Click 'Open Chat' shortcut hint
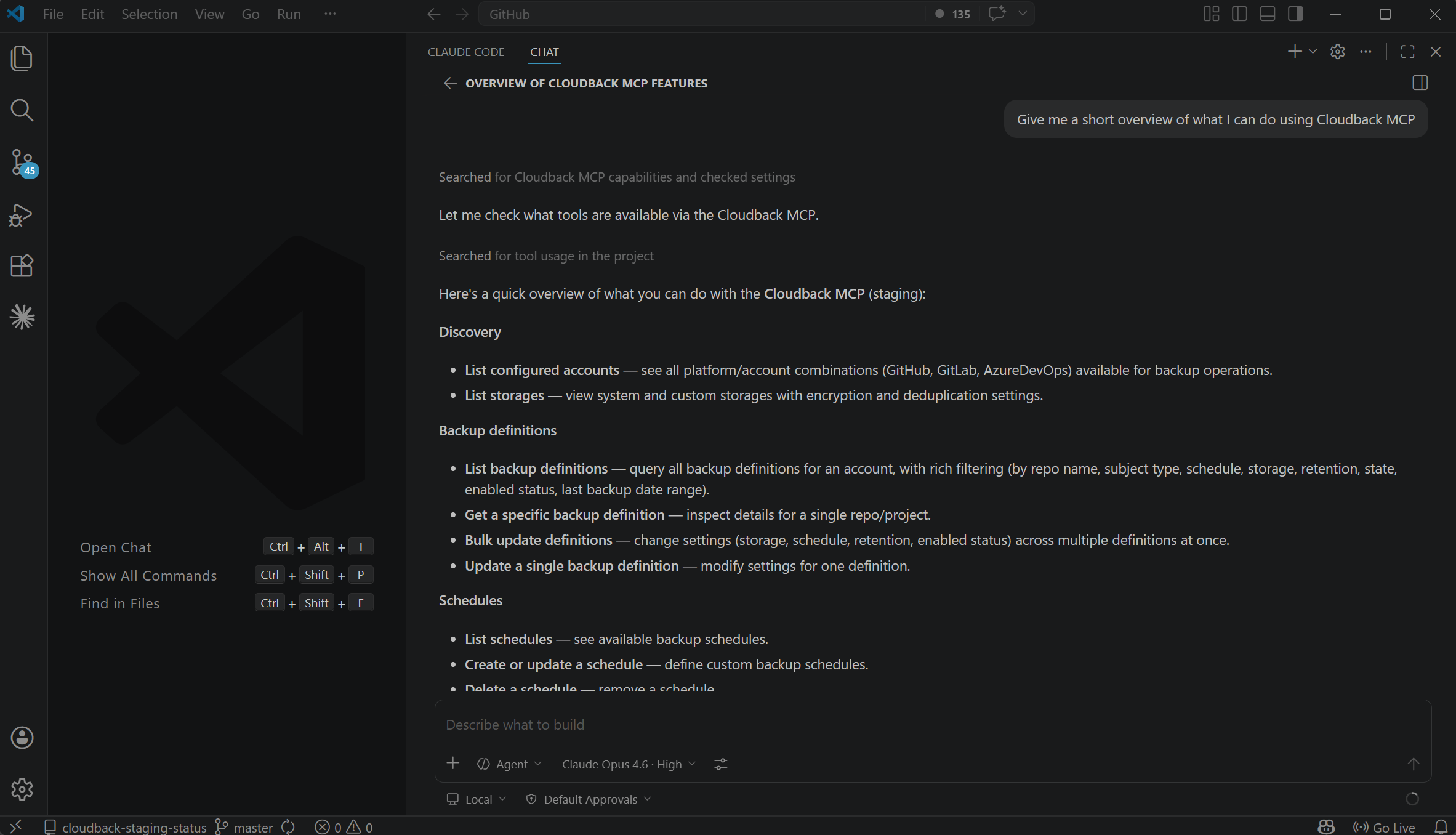The width and height of the screenshot is (1456, 835). click(116, 547)
